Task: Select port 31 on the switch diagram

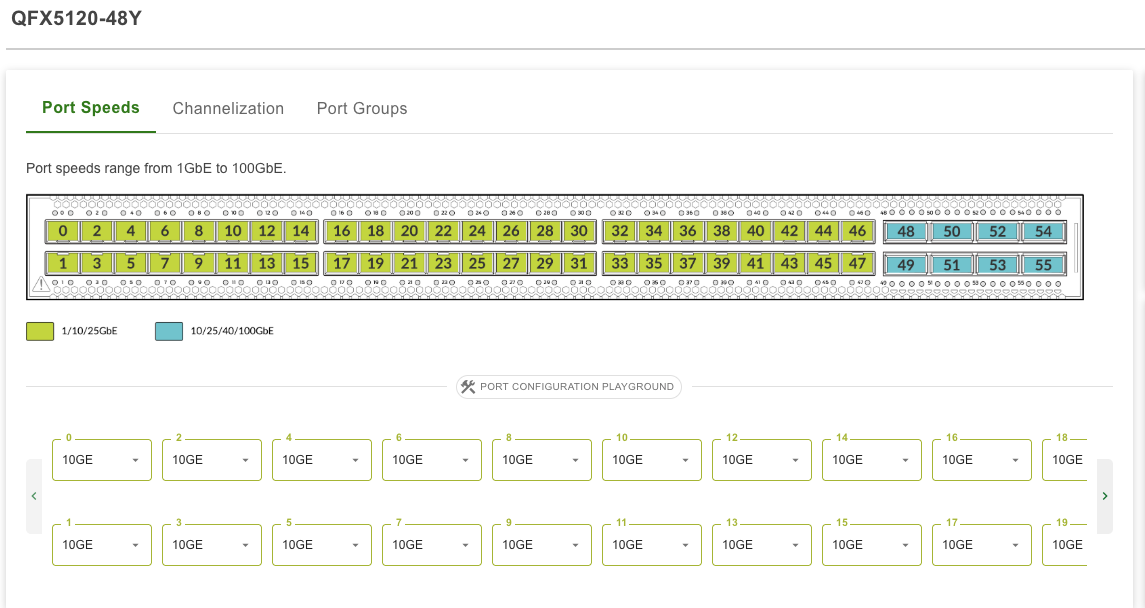Action: point(579,263)
